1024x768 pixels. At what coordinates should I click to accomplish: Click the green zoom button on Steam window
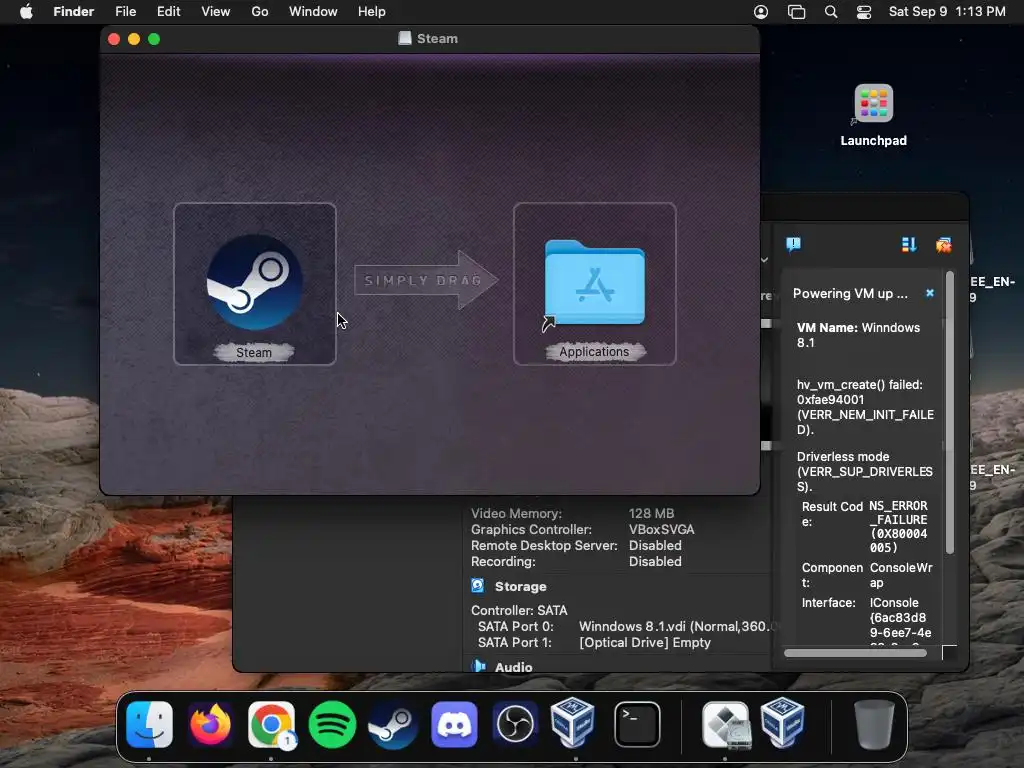(154, 39)
